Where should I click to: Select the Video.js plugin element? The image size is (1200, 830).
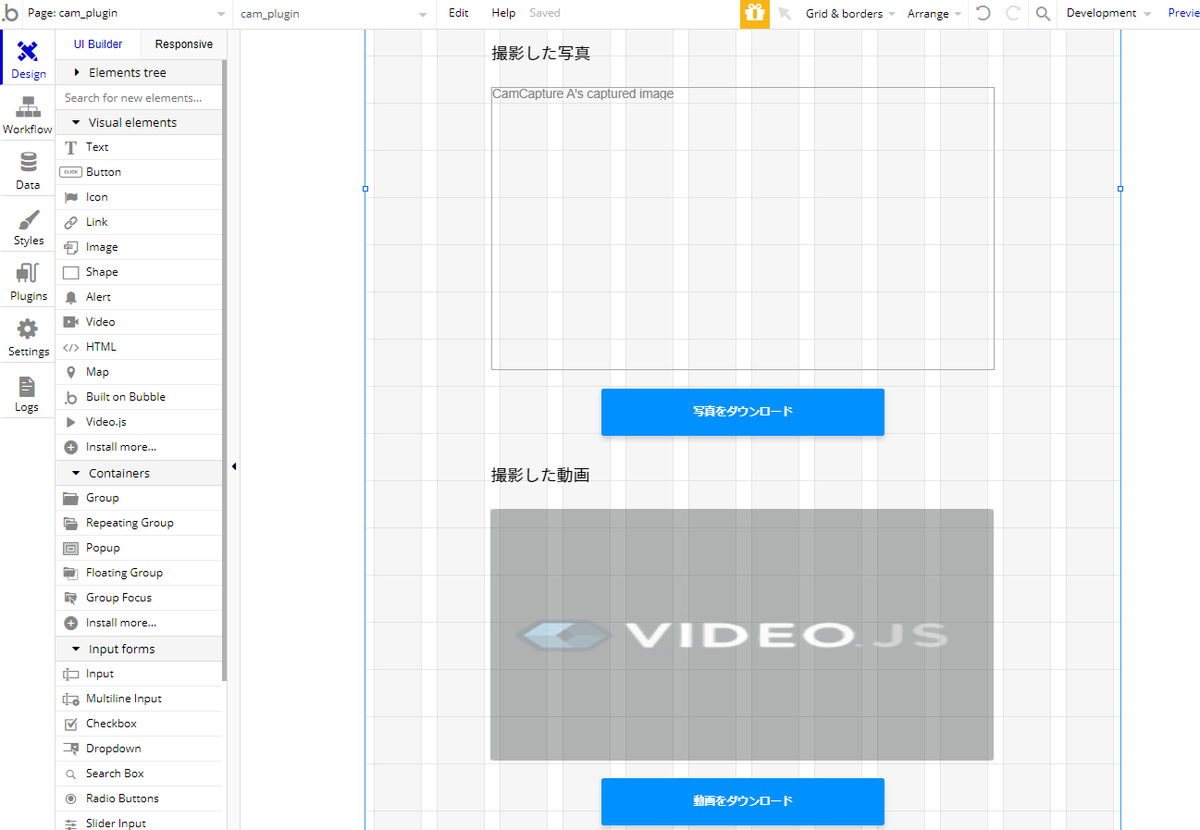106,421
